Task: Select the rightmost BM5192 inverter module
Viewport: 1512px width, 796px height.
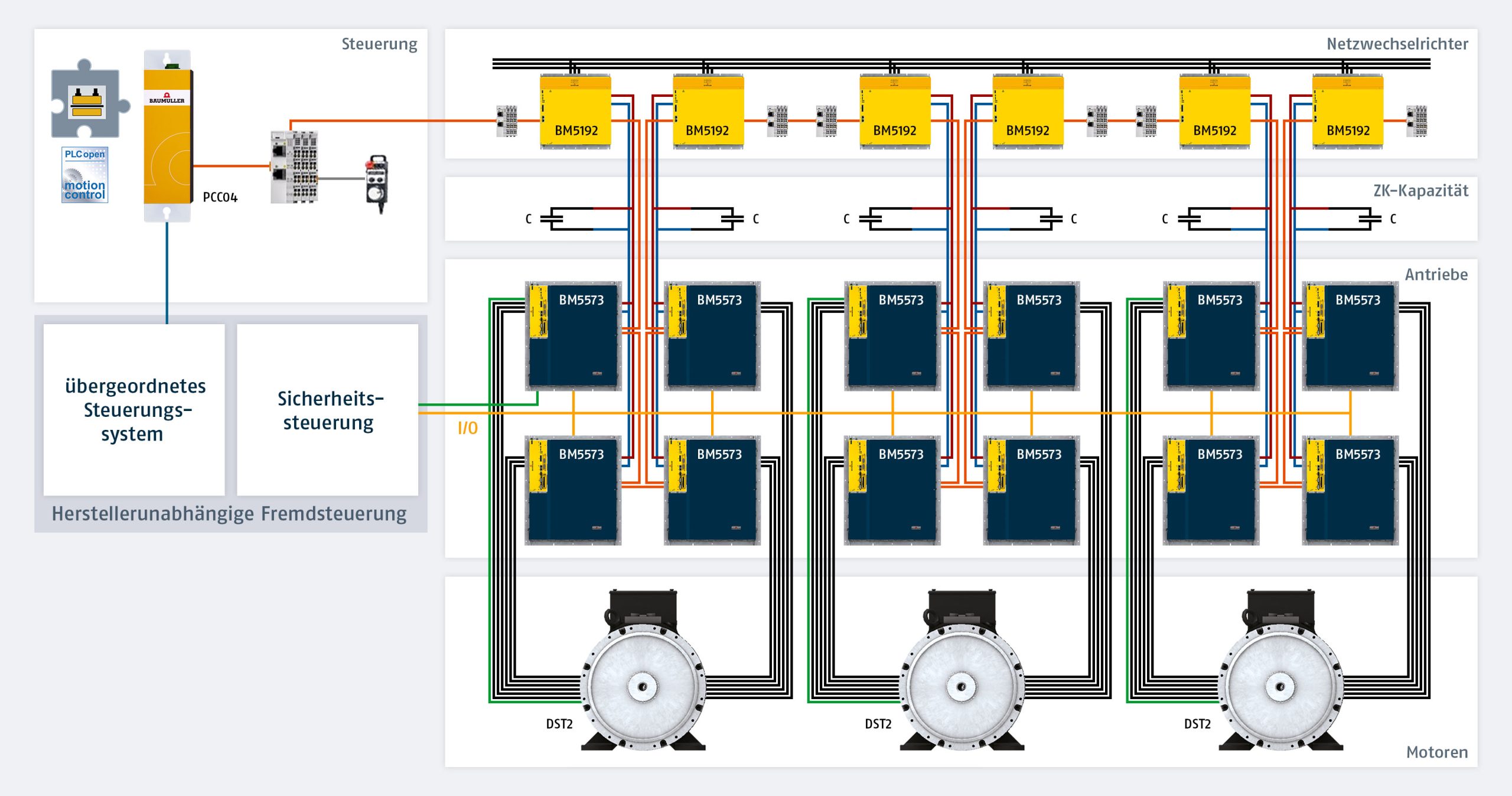Action: point(1347,111)
